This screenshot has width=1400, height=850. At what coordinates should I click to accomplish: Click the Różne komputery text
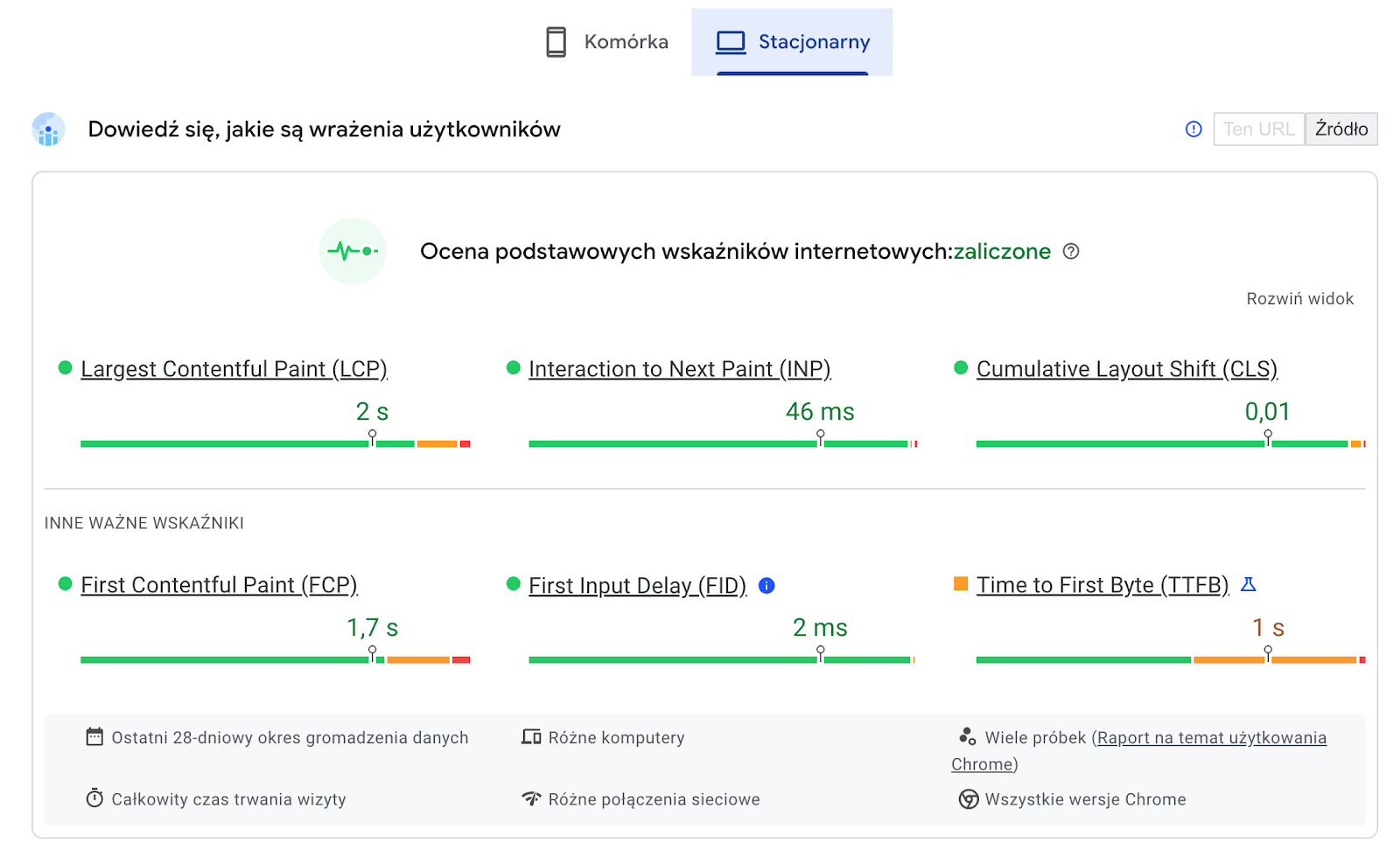point(616,738)
